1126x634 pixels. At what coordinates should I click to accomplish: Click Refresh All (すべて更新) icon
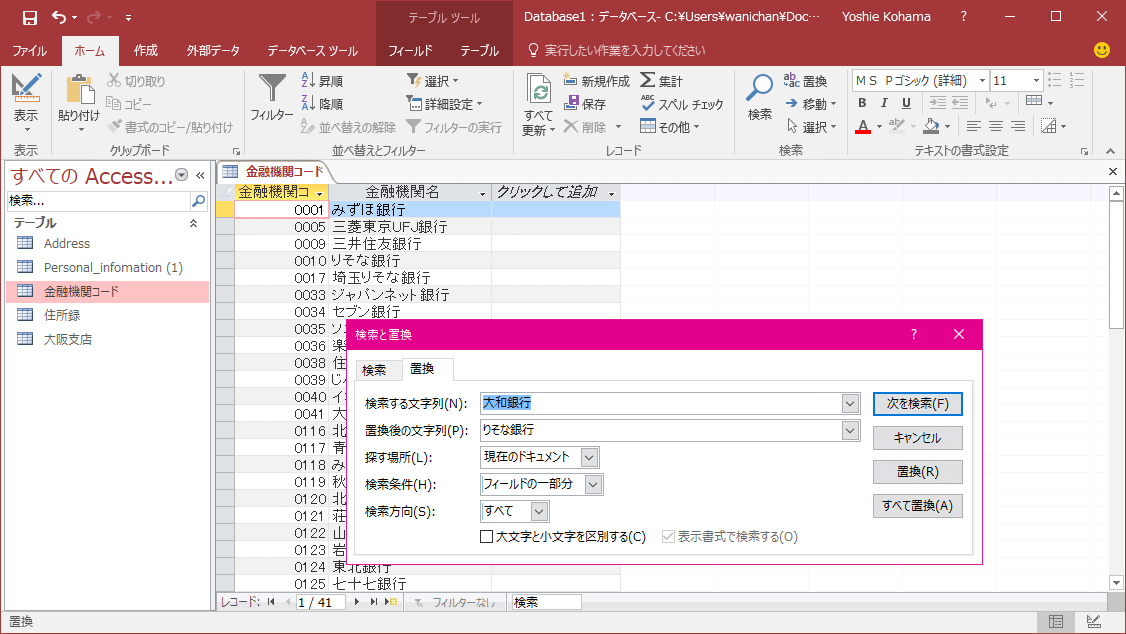[539, 90]
